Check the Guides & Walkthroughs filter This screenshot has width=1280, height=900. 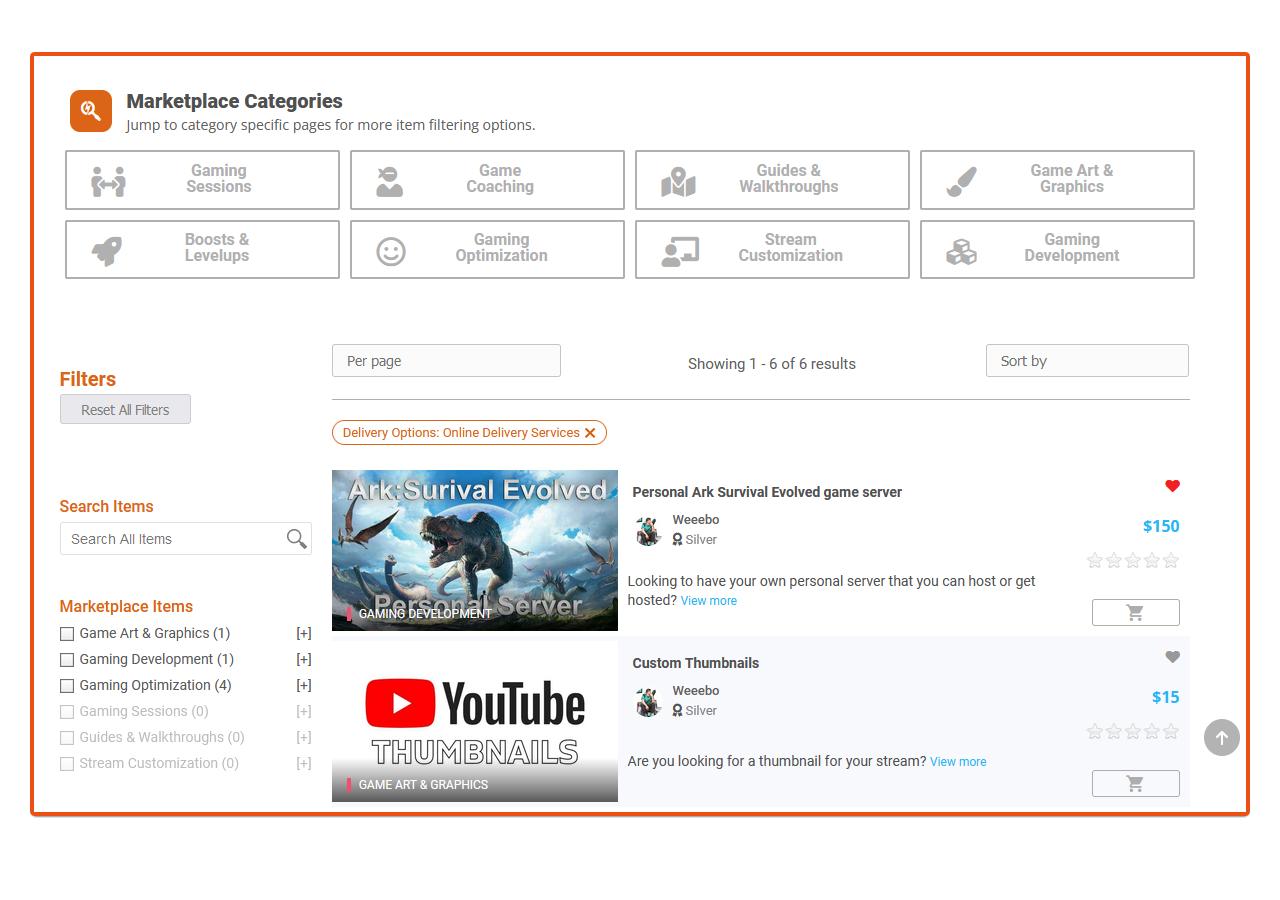[x=67, y=738]
